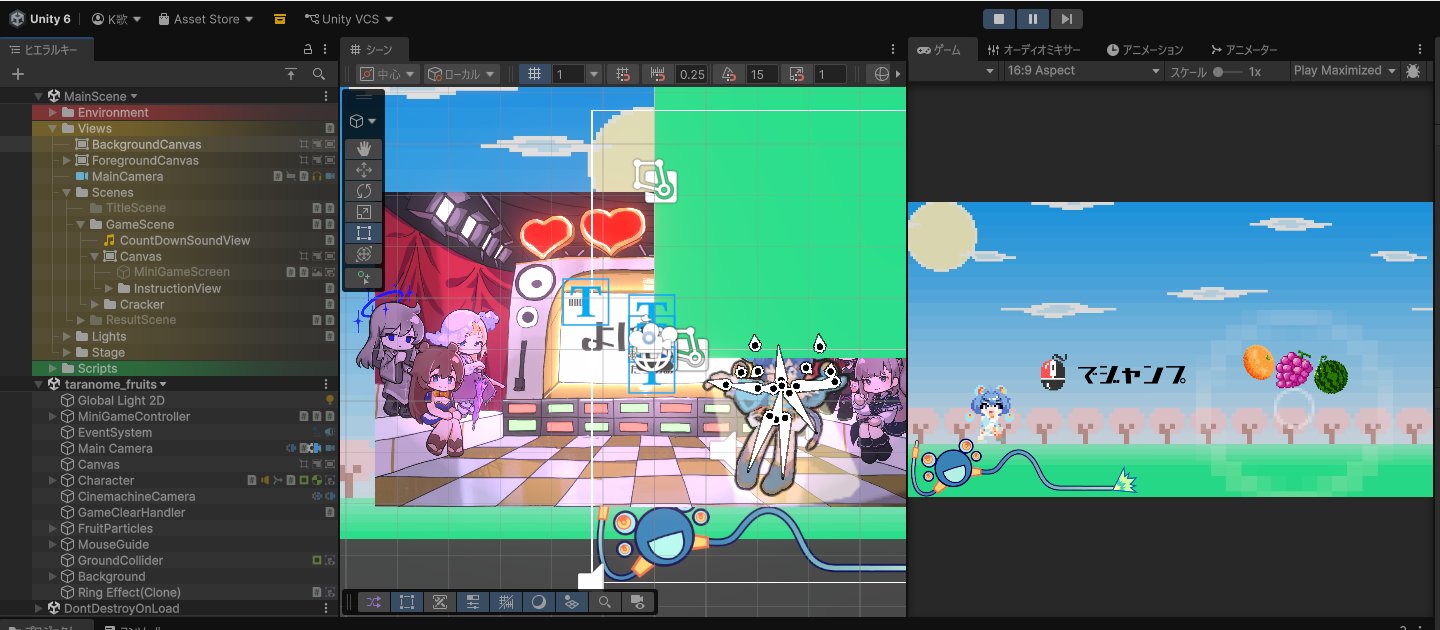The height and width of the screenshot is (630, 1440).
Task: Switch to the アニメーション tab
Action: pyautogui.click(x=1145, y=49)
